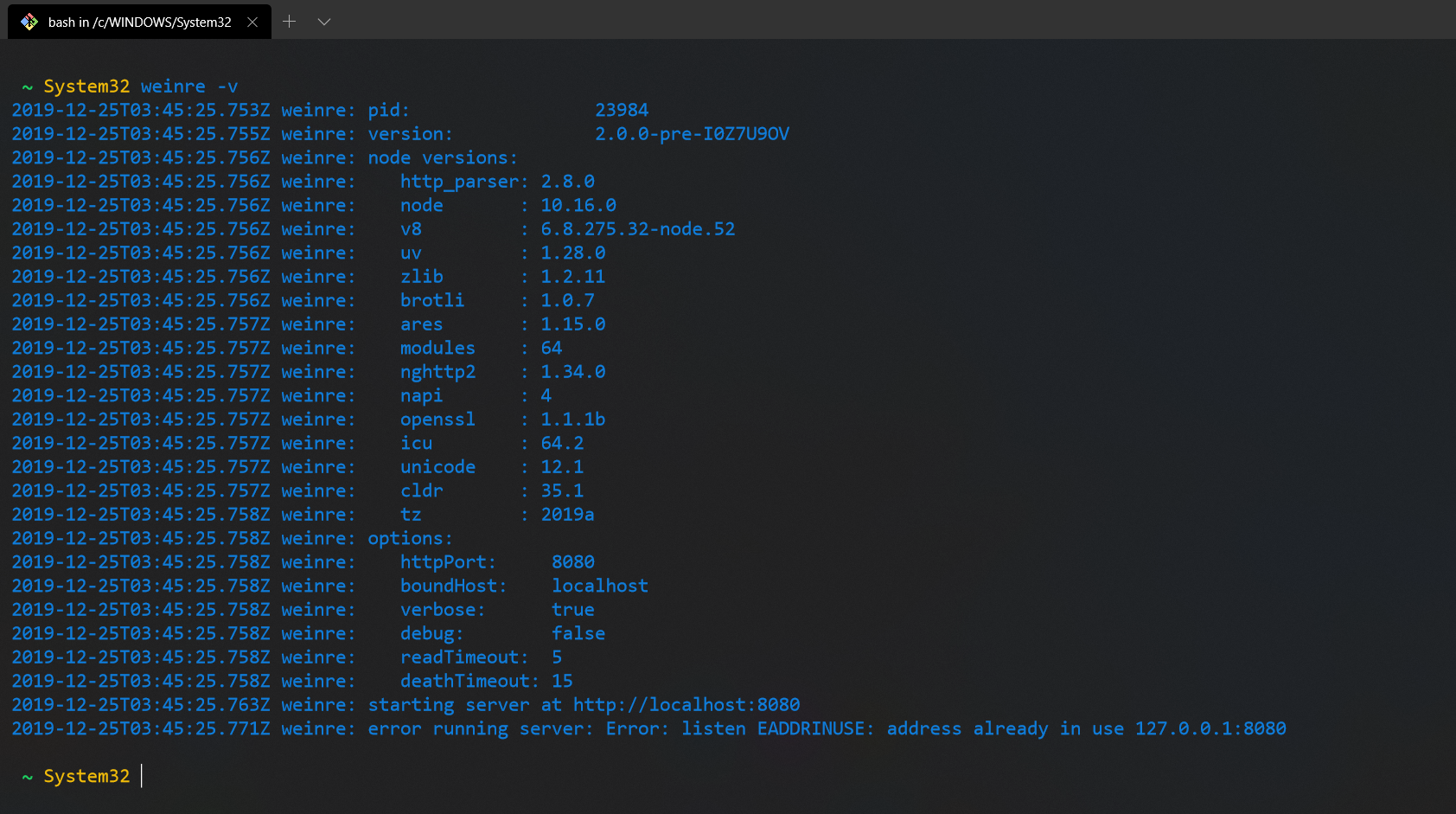
Task: Click tz value 2019a
Action: 568,515
